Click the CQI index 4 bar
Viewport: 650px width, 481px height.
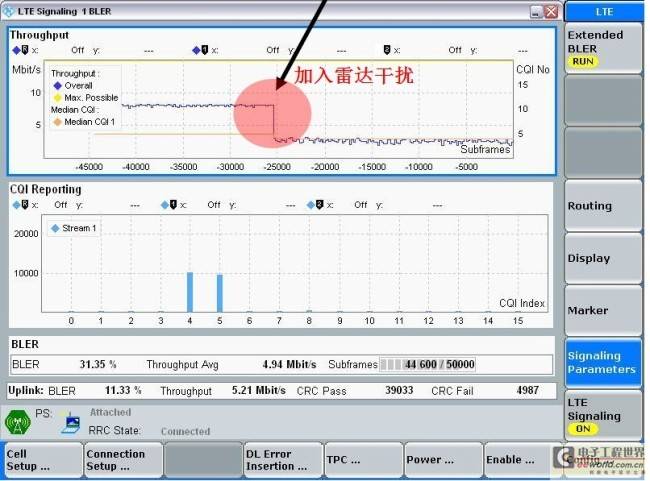190,292
